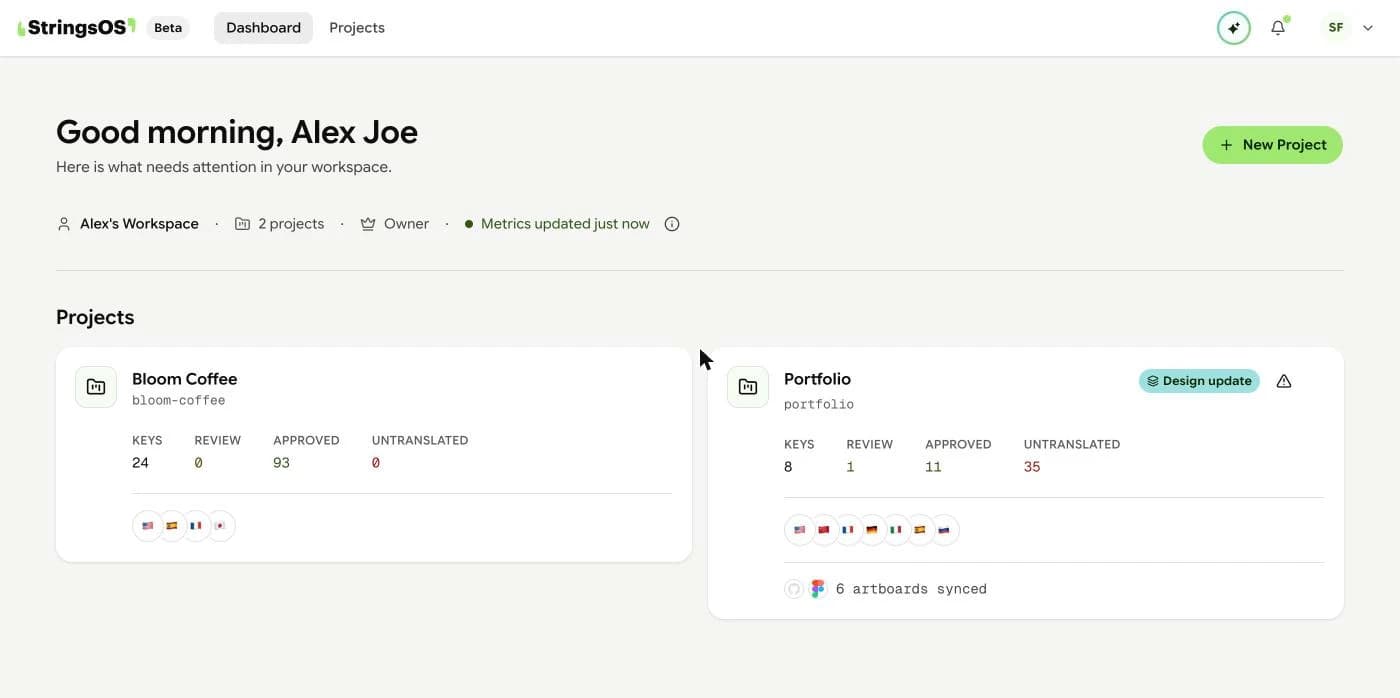
Task: Switch to the Dashboard tab
Action: click(263, 28)
